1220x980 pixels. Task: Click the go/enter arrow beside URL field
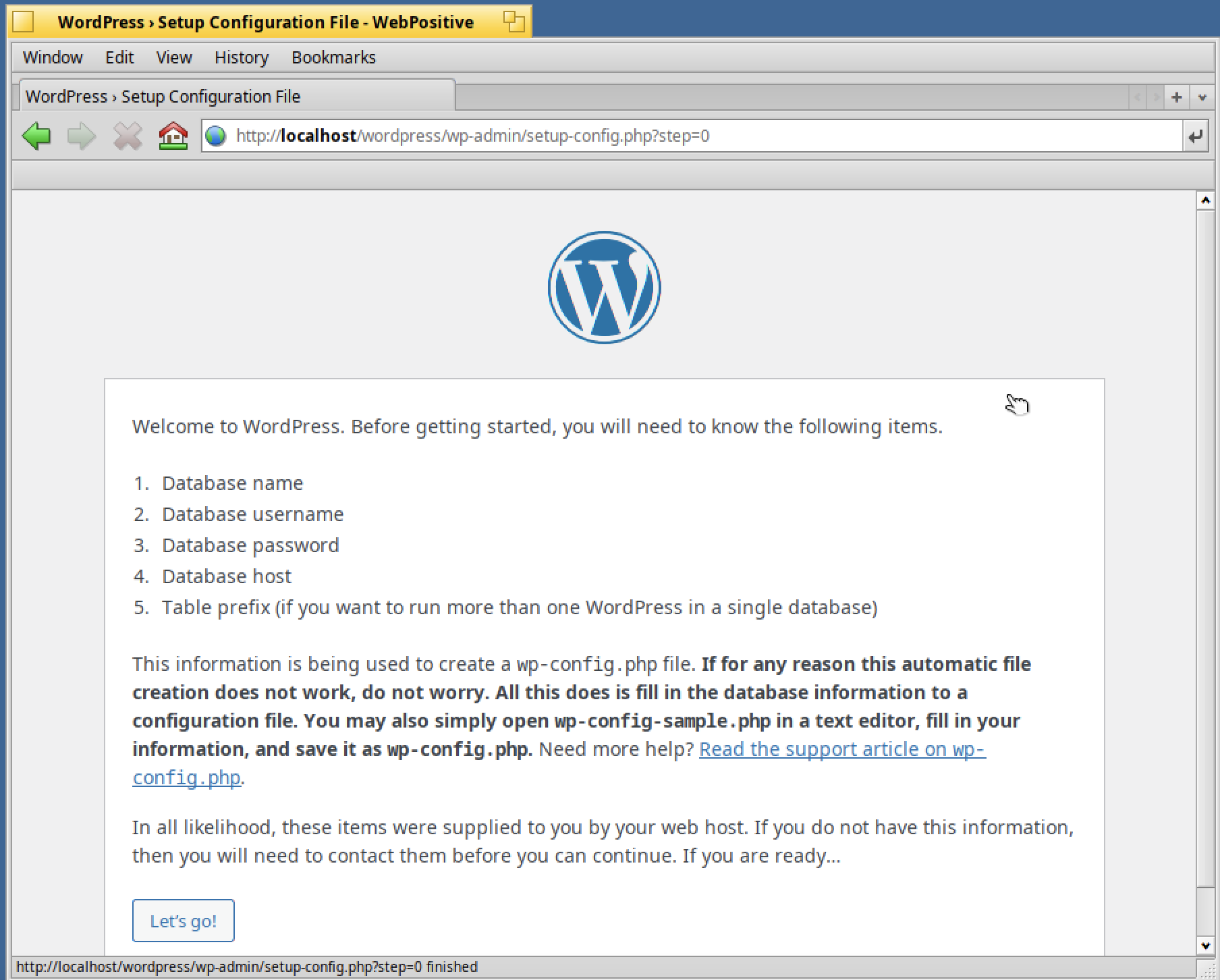[1195, 136]
